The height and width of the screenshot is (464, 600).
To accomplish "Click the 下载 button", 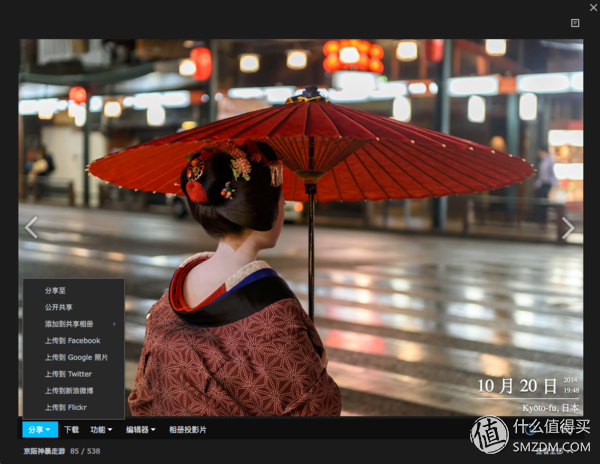I will coord(71,430).
